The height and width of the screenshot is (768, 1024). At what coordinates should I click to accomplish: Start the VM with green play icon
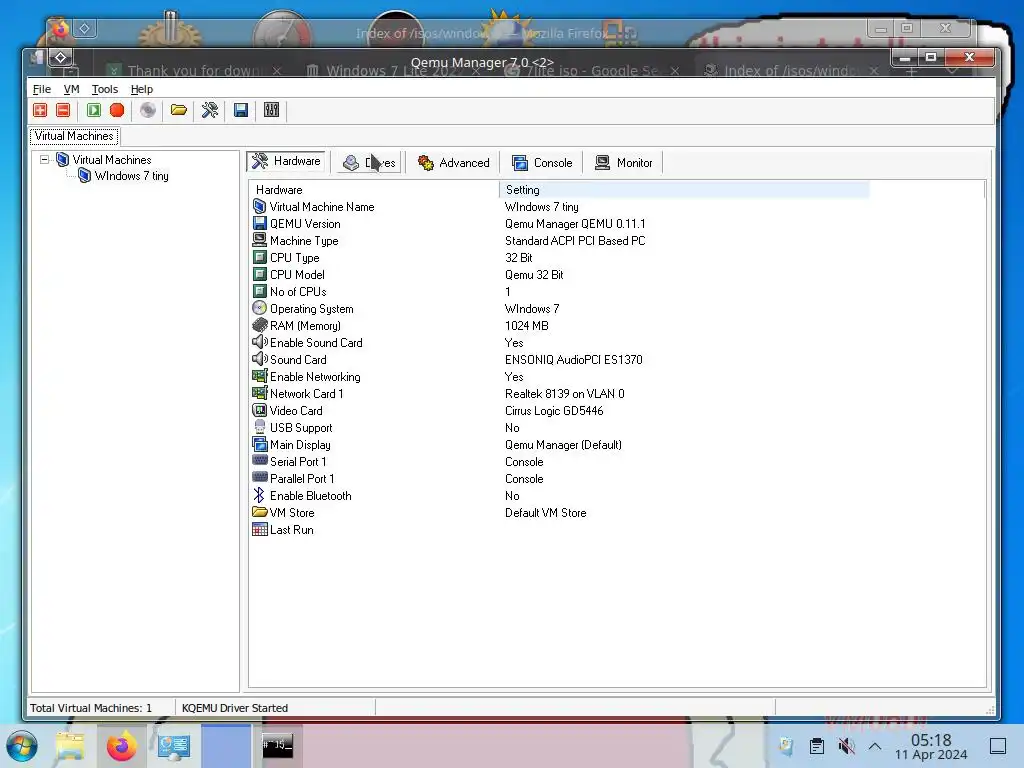[x=94, y=110]
